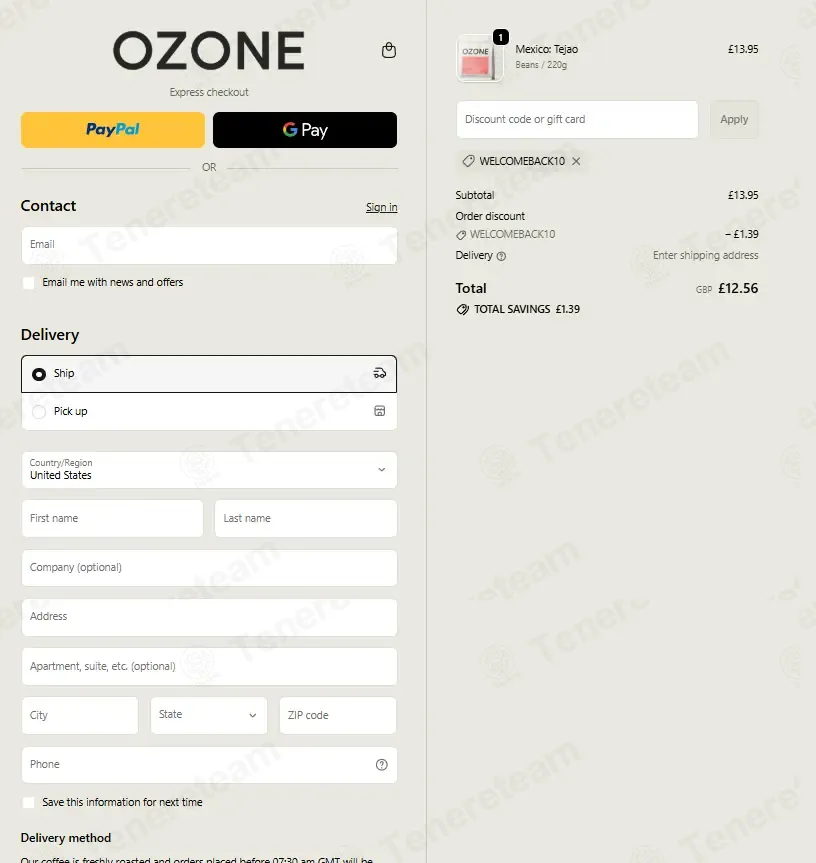The height and width of the screenshot is (863, 816).
Task: Check Save this information for next time
Action: [x=29, y=802]
